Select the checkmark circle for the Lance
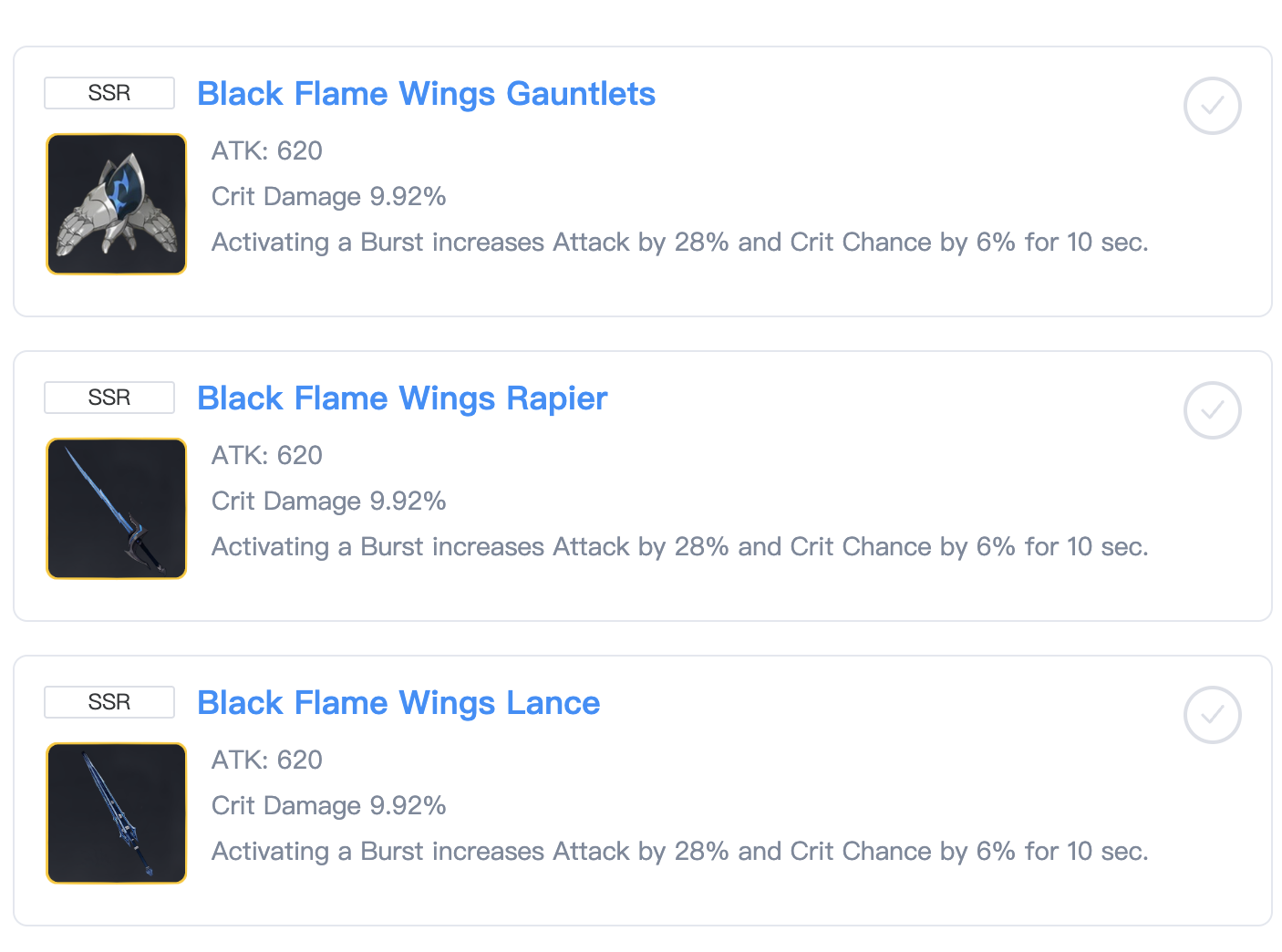 coord(1212,715)
